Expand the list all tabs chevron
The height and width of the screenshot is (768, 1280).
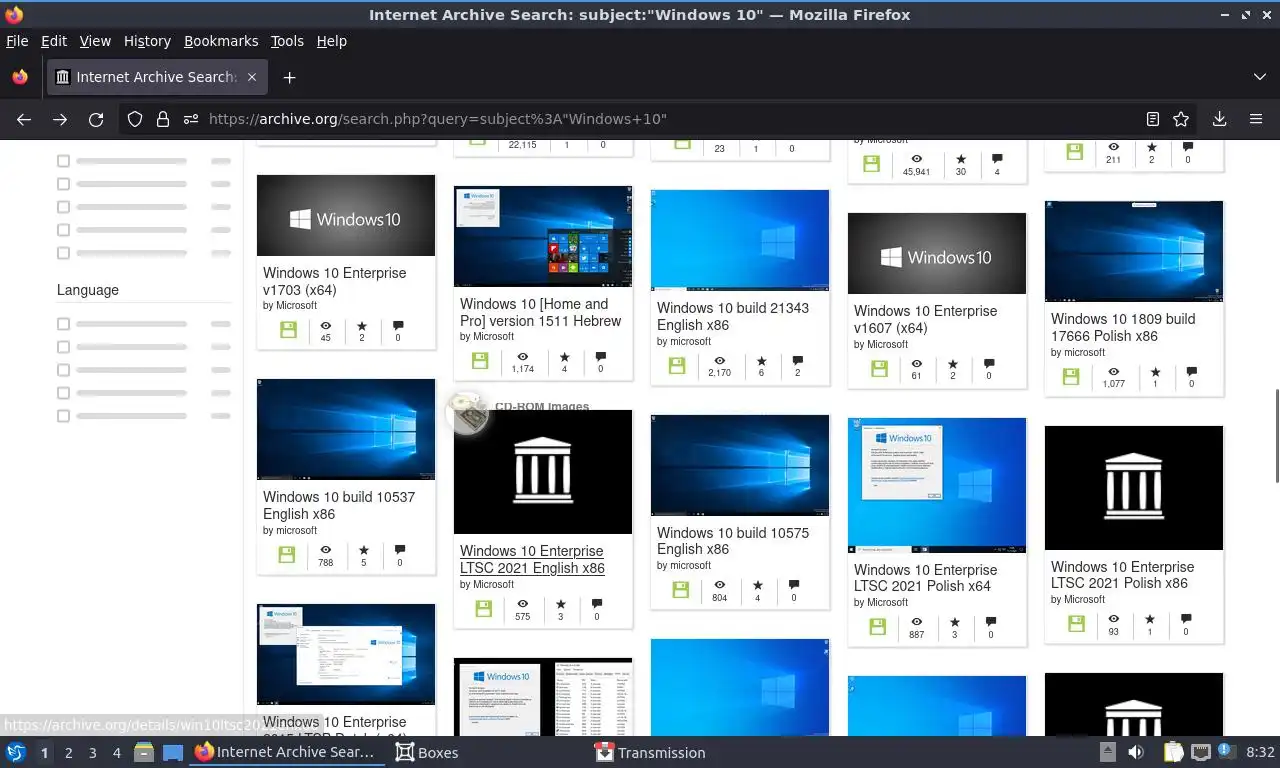[x=1259, y=77]
